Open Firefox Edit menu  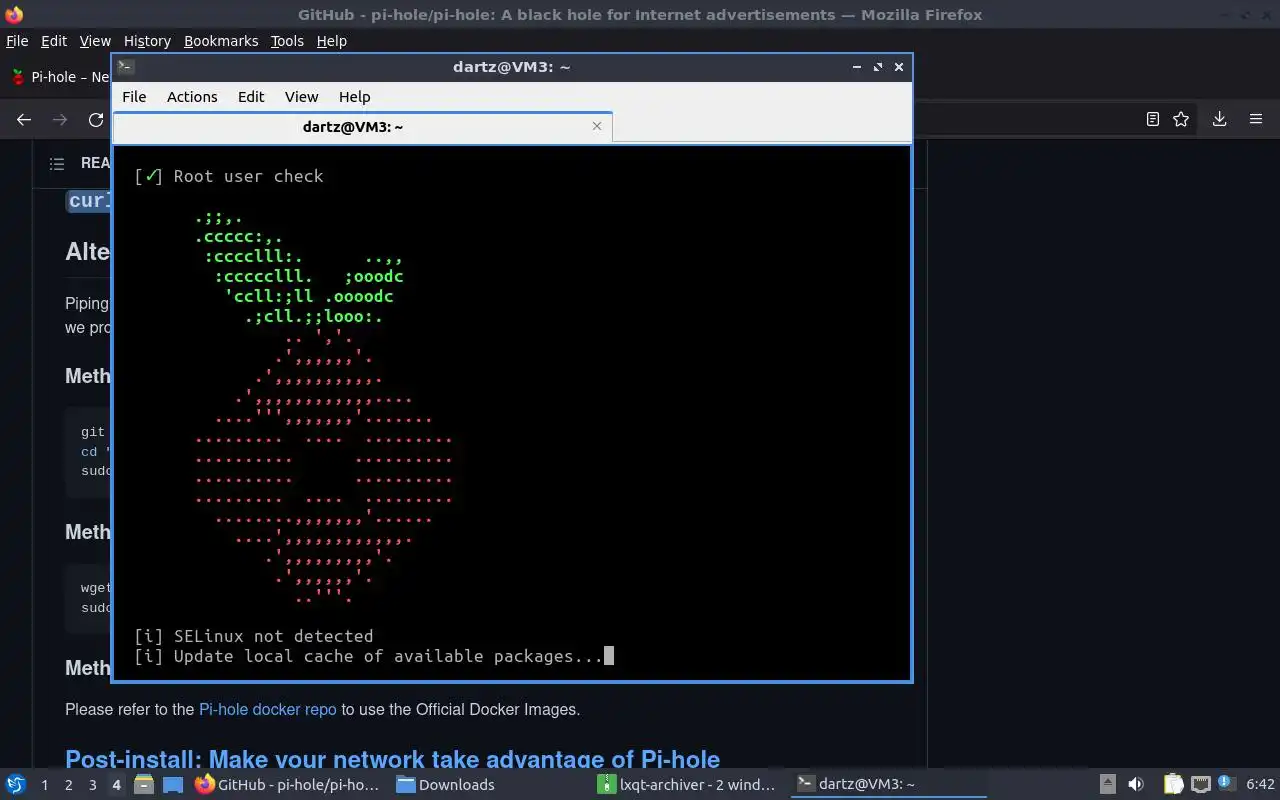click(x=54, y=41)
